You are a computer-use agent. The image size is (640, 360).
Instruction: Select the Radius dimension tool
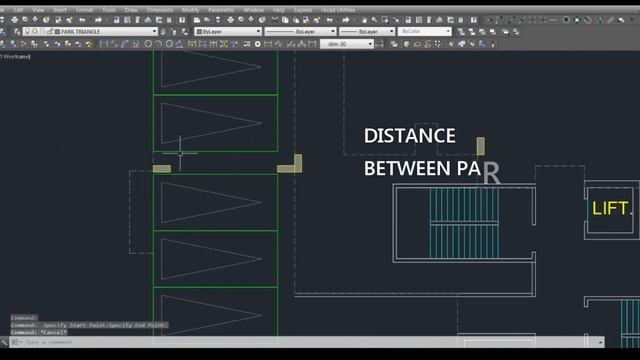click(x=148, y=44)
